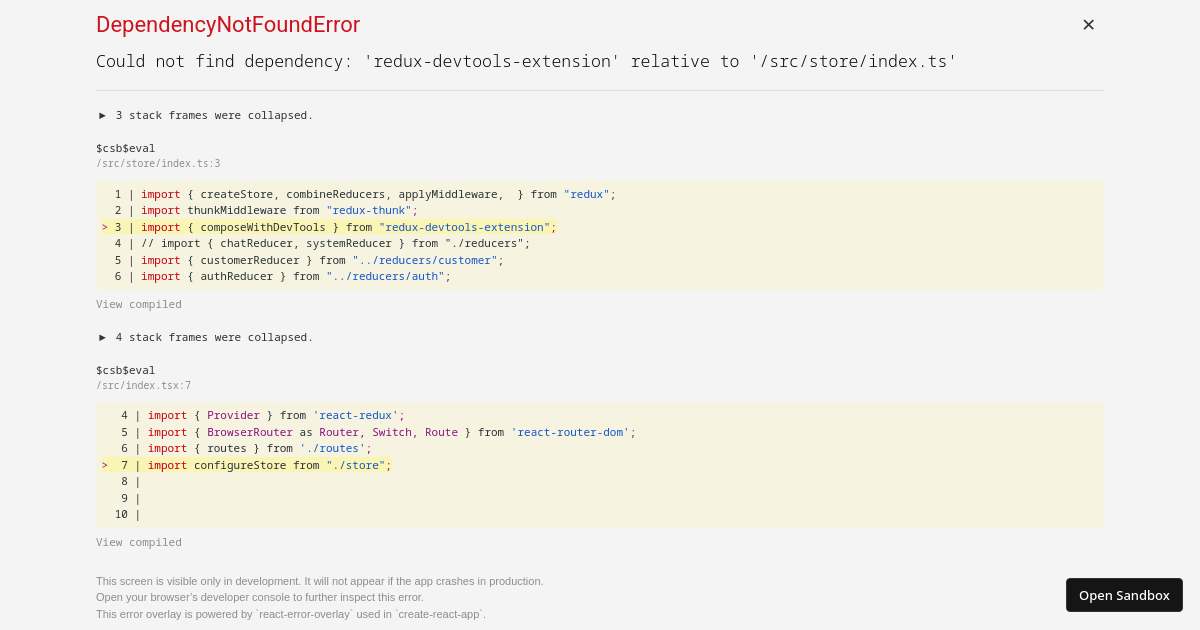Click the first View compiled link
This screenshot has width=1200, height=630.
(138, 304)
